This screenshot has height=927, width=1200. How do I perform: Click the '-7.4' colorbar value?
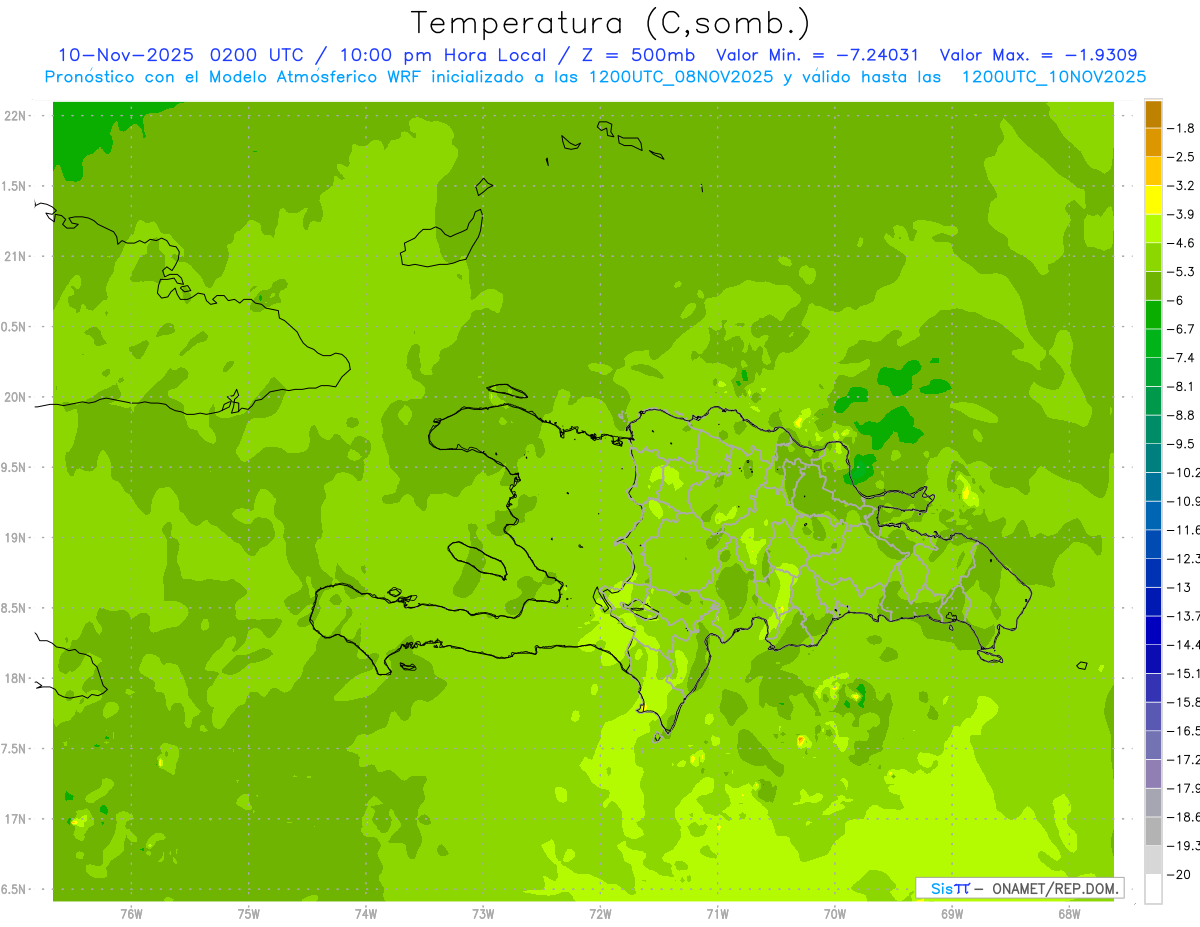1182,357
